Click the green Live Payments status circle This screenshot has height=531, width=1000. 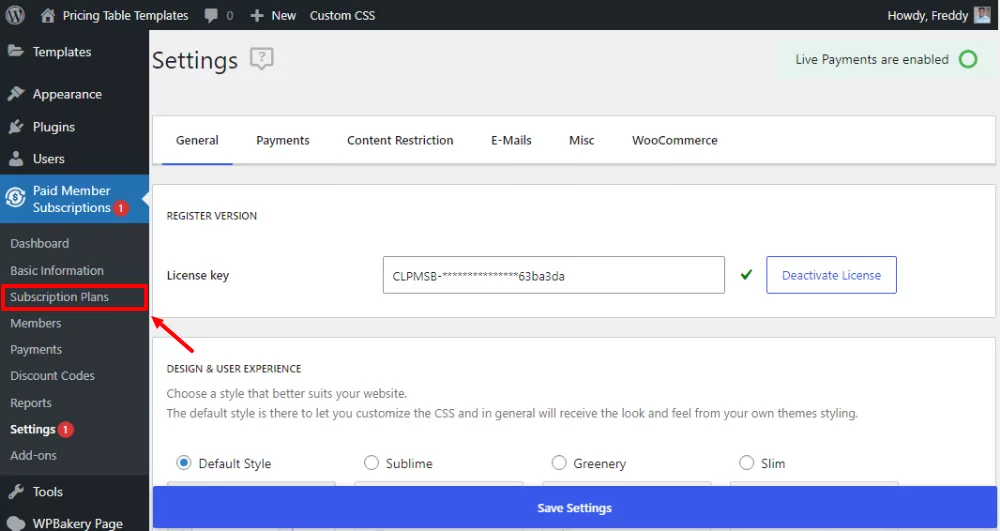[968, 59]
